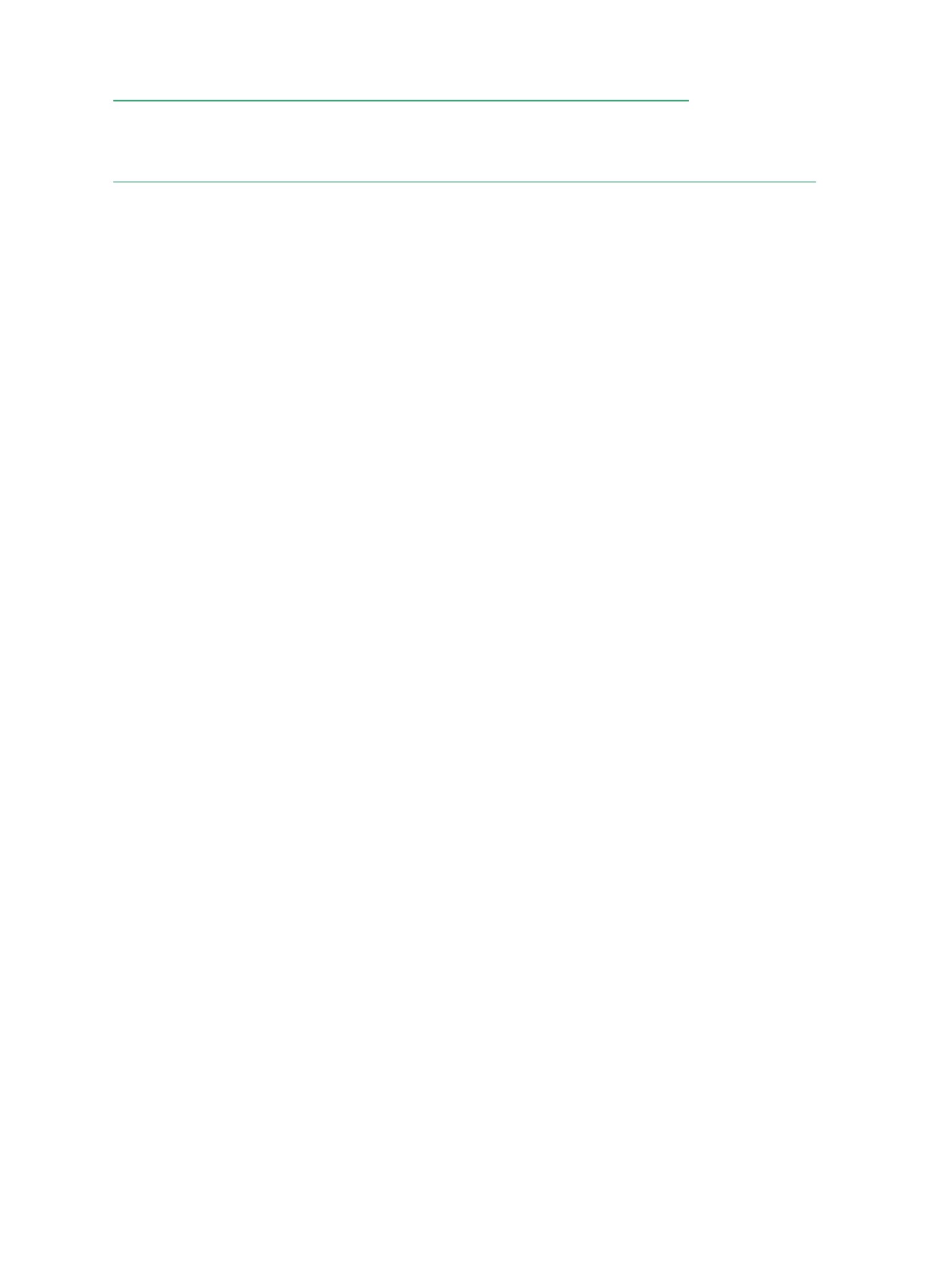Click the thin lower green horizontal line
Screen dimensions: 952x1270
[465, 182]
